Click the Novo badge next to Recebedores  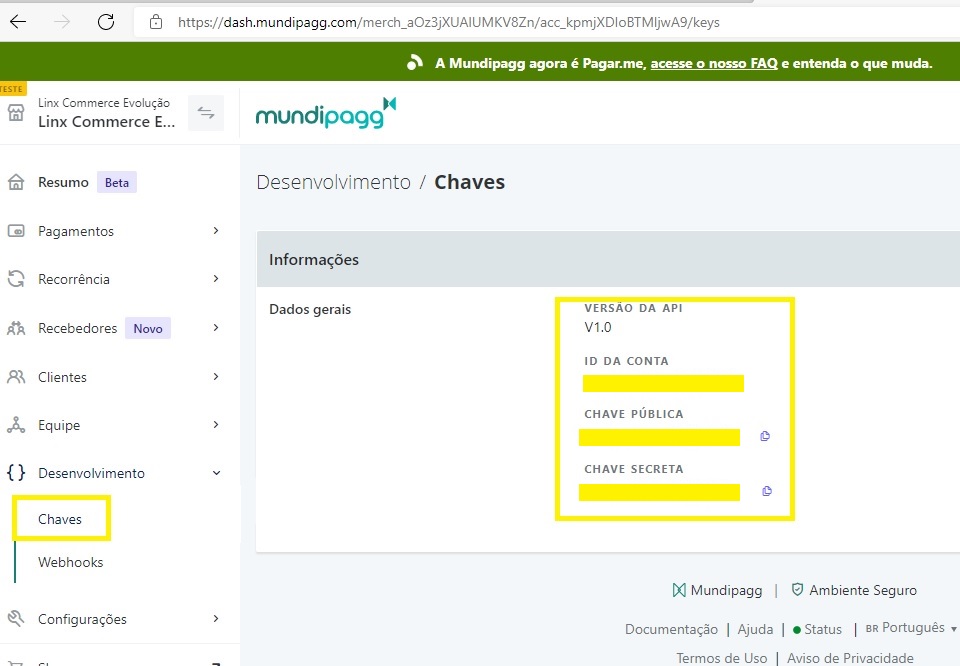tap(148, 328)
